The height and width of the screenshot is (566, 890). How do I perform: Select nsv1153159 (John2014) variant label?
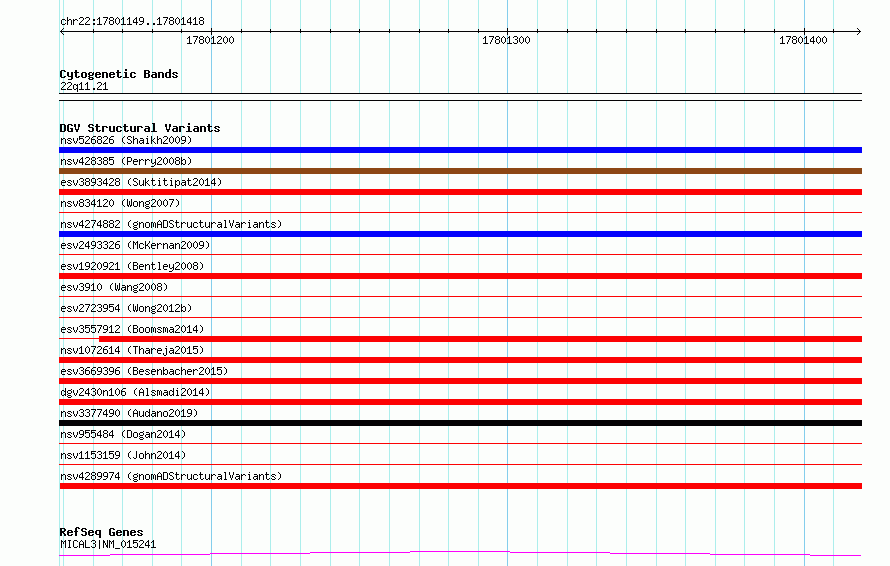pyautogui.click(x=123, y=455)
